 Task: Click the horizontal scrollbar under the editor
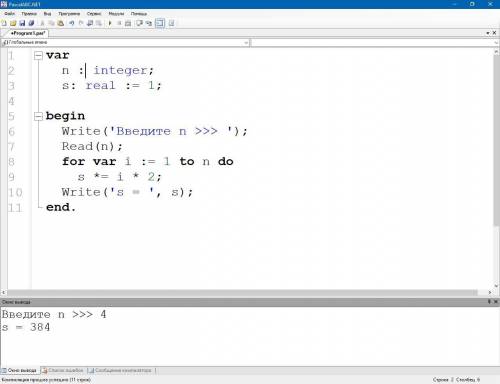[243, 293]
